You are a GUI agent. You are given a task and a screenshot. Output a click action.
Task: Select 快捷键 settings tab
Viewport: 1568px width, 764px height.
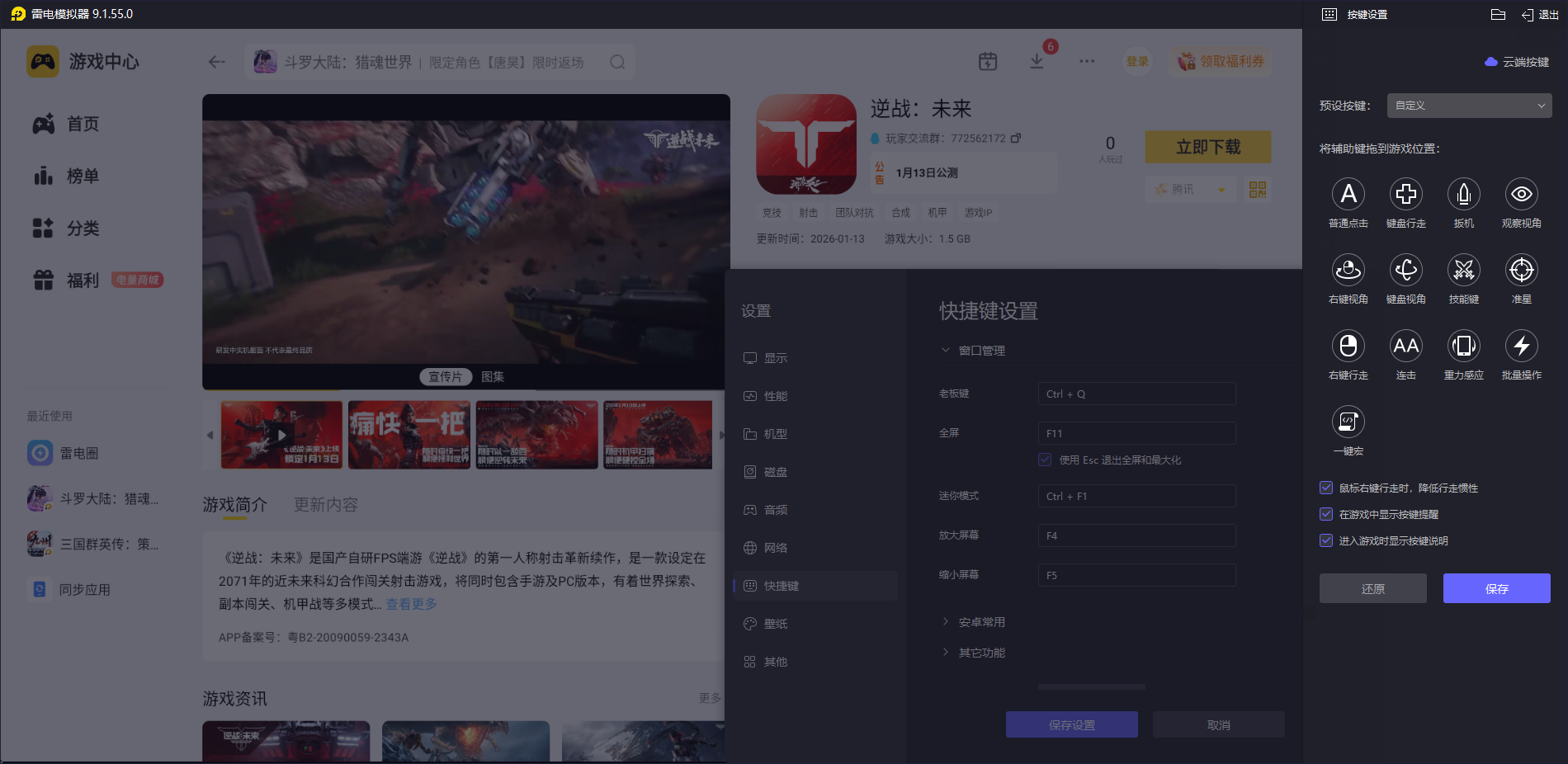pos(815,586)
